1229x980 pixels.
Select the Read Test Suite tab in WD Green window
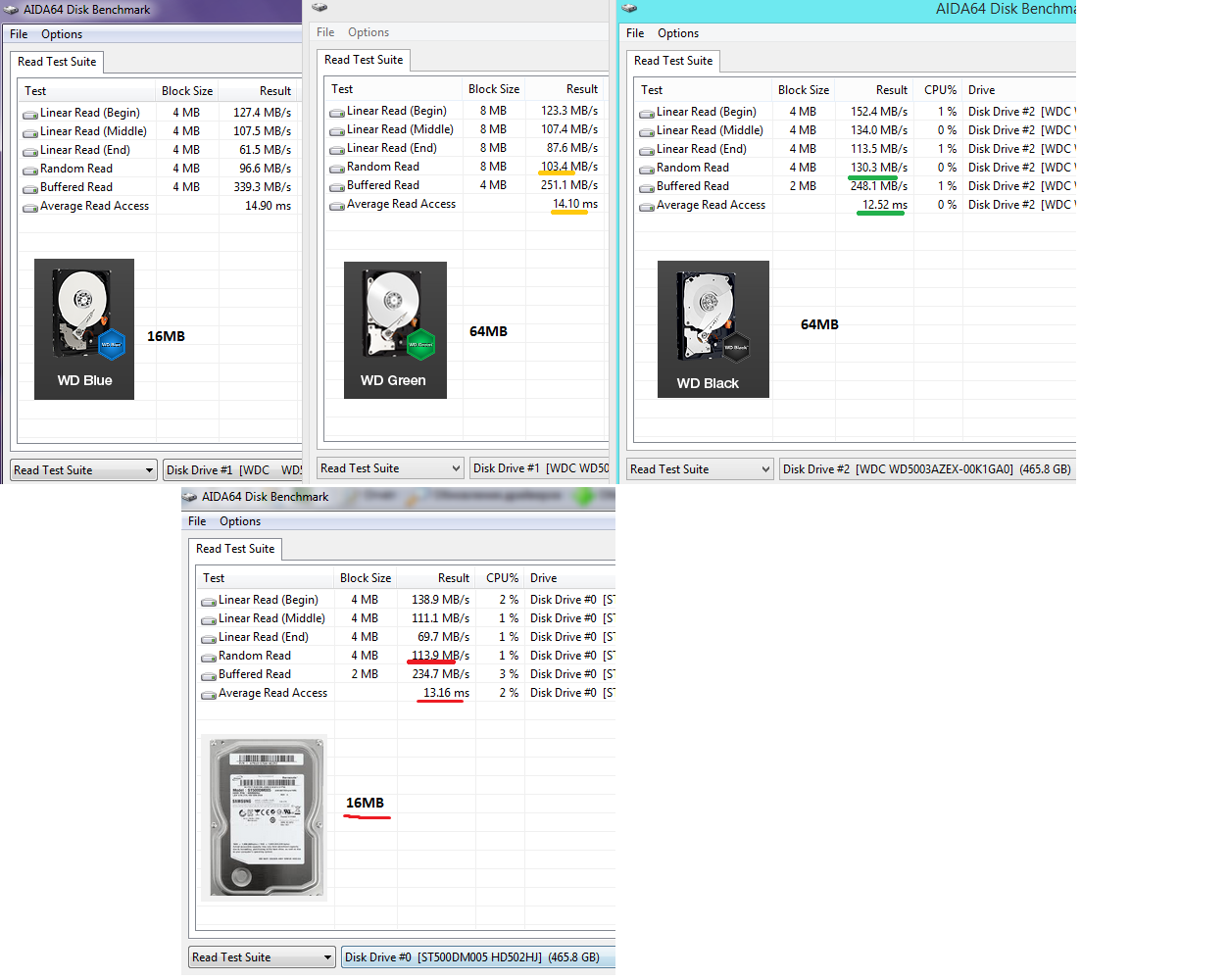pos(364,60)
